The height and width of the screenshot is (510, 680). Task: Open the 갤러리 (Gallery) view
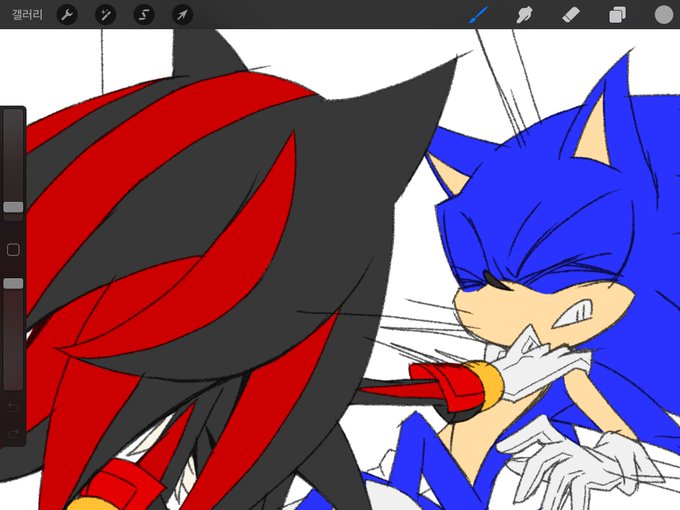[27, 15]
